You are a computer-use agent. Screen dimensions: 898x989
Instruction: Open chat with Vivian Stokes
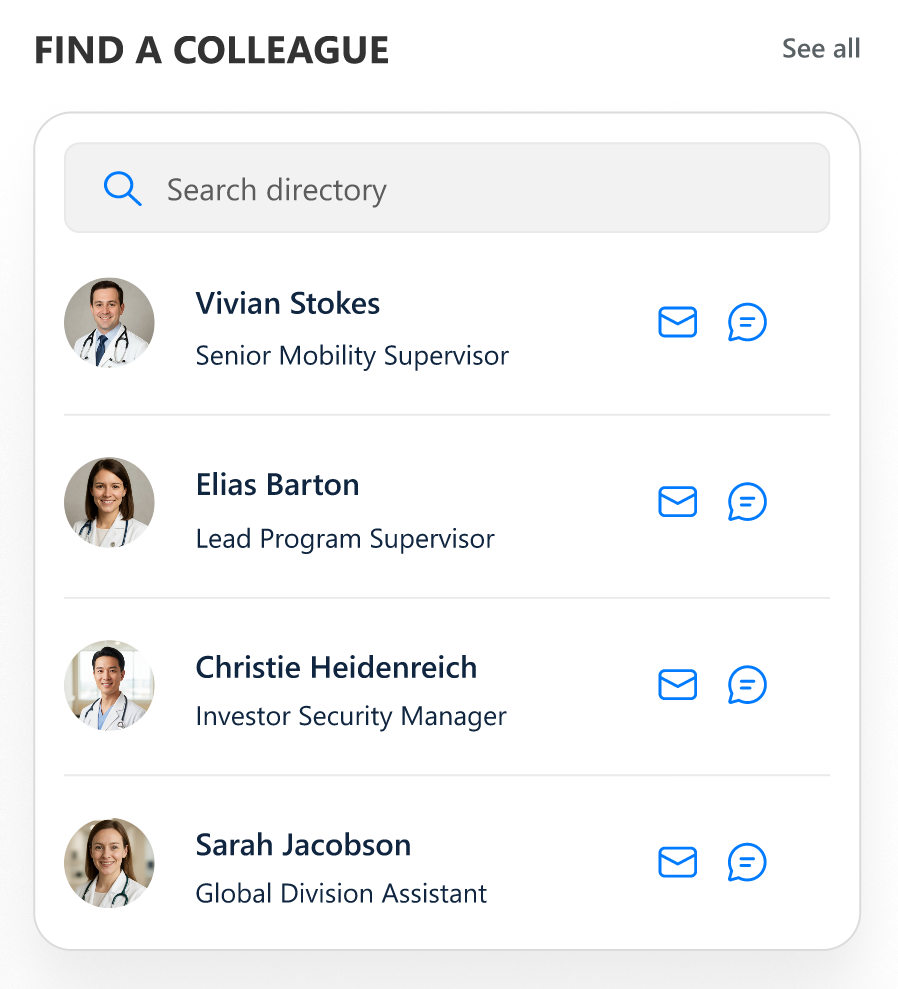pos(747,323)
